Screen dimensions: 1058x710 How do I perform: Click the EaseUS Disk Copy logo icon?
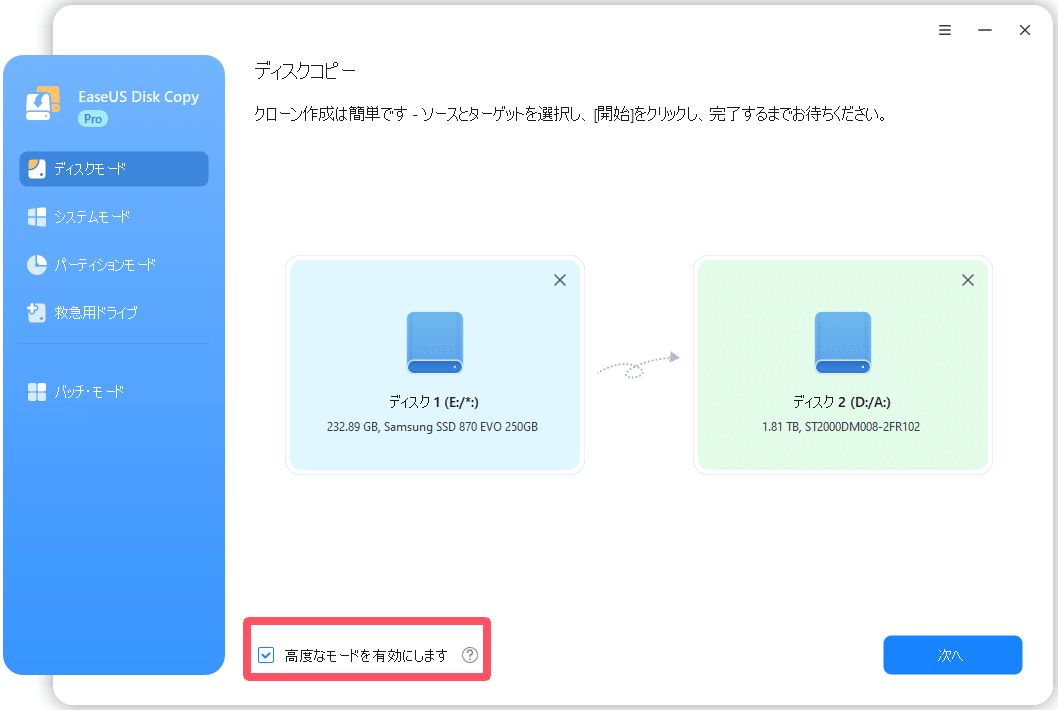click(x=42, y=104)
